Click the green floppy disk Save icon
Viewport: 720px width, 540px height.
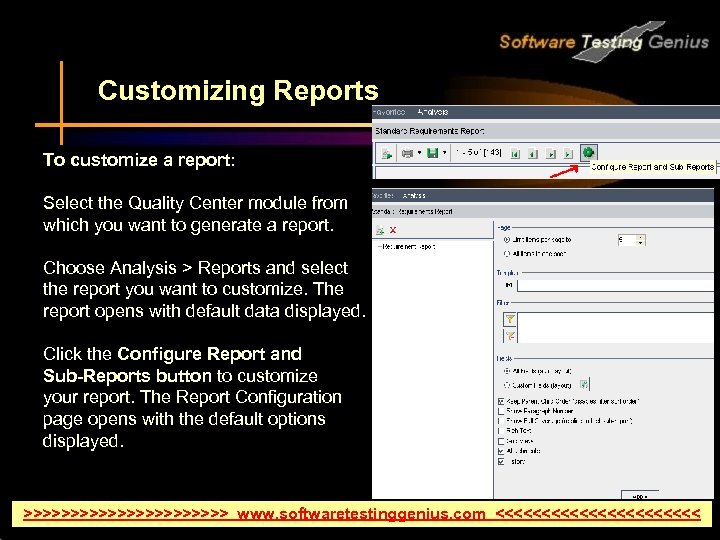[432, 152]
